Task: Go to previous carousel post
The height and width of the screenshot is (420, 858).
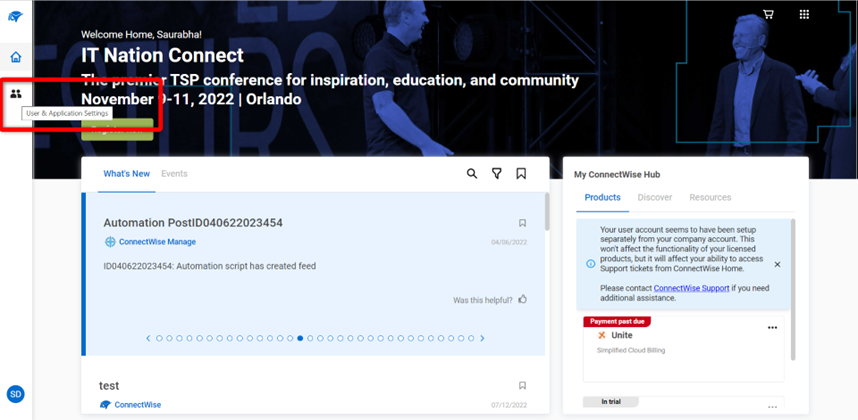Action: tap(148, 339)
